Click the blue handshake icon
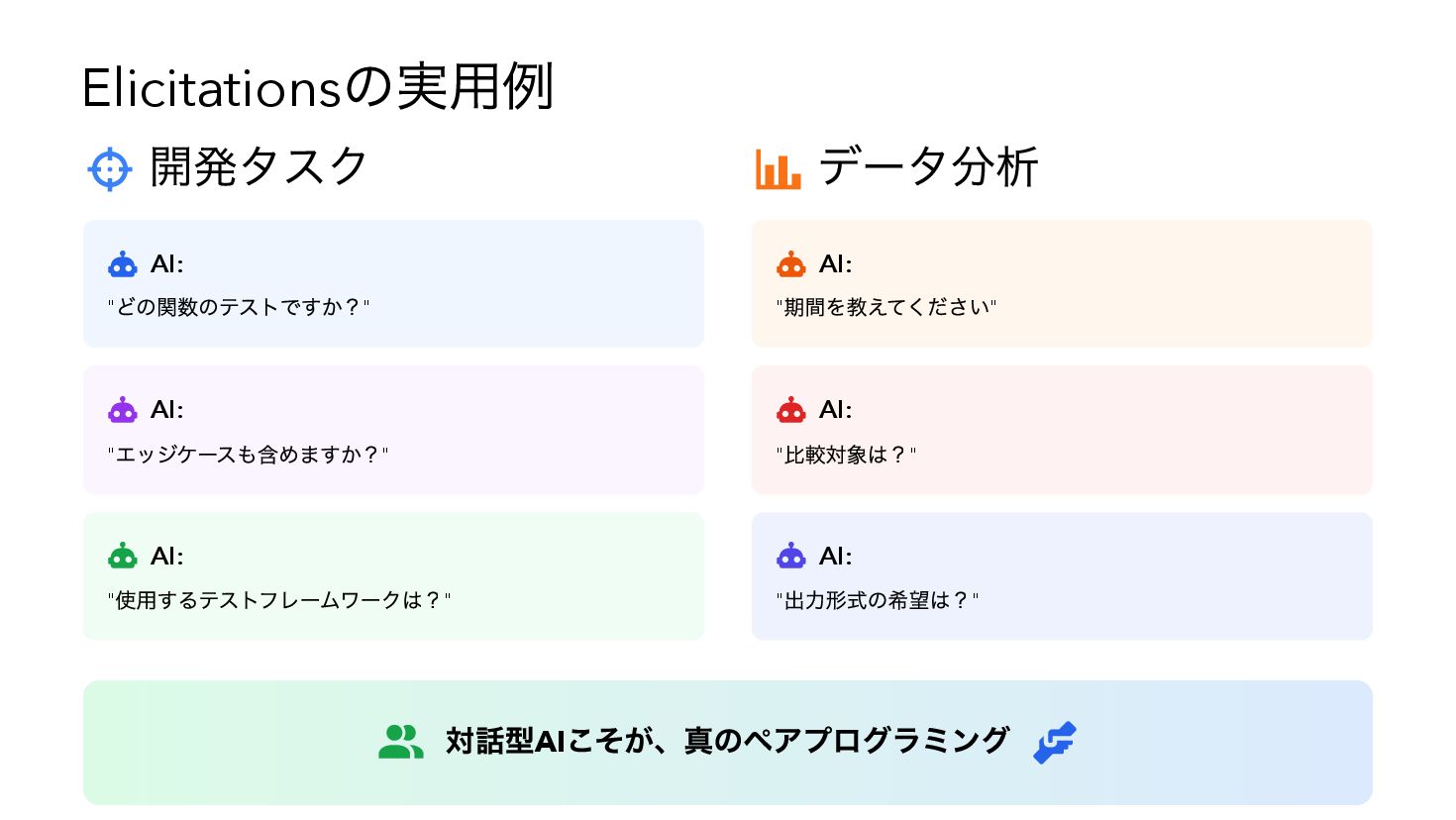 pos(1054,742)
